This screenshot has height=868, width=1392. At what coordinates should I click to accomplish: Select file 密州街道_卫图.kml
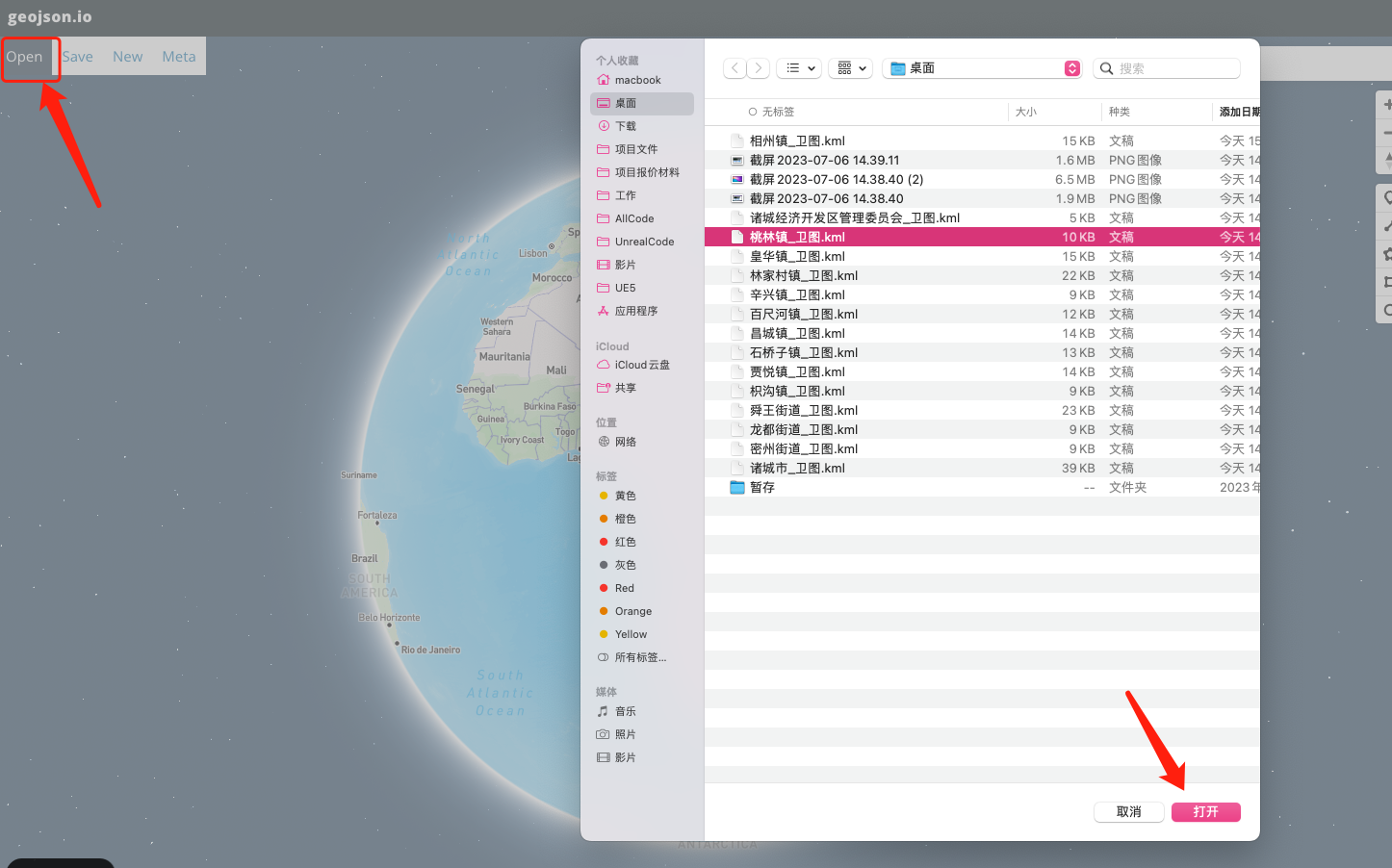[982, 448]
